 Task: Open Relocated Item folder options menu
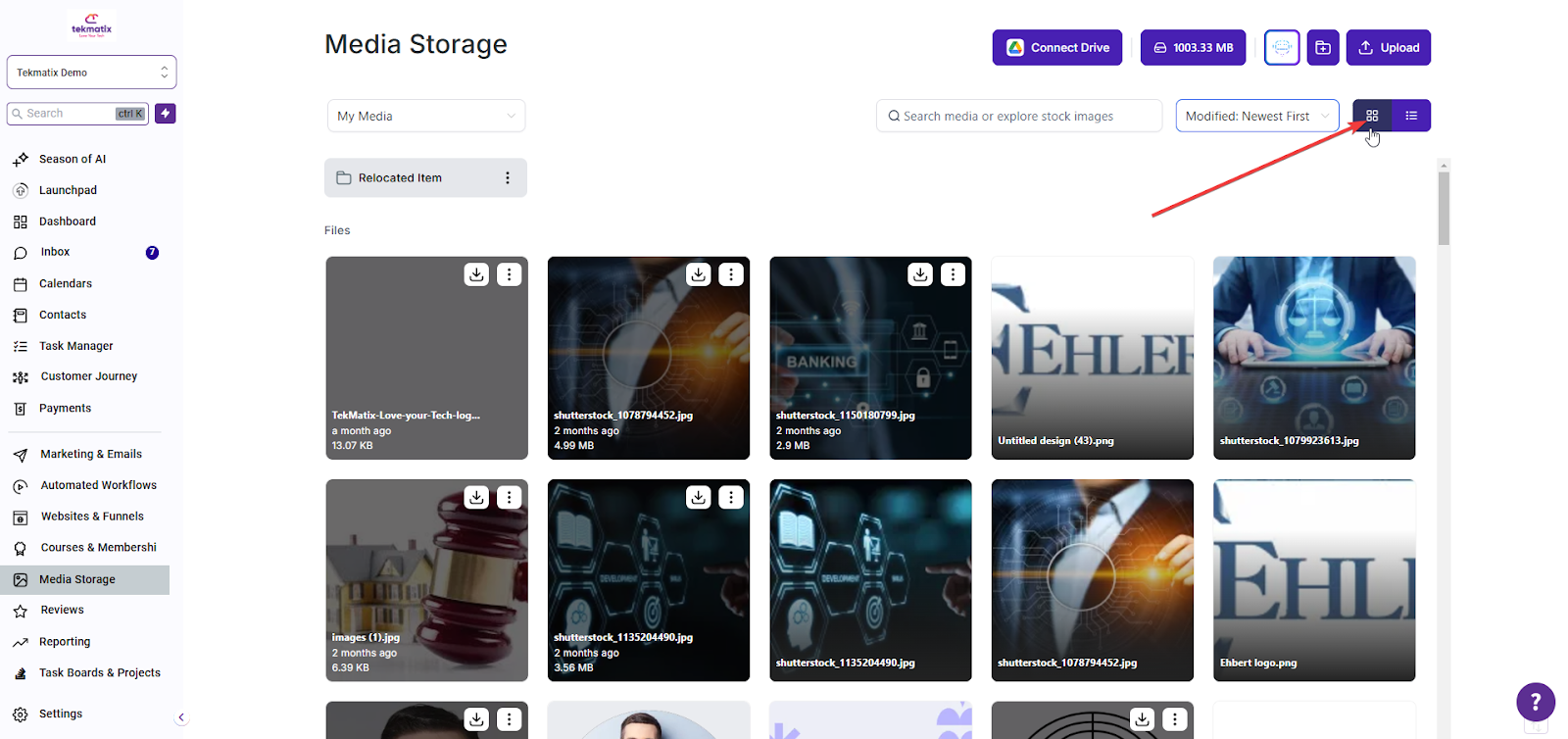(x=507, y=177)
